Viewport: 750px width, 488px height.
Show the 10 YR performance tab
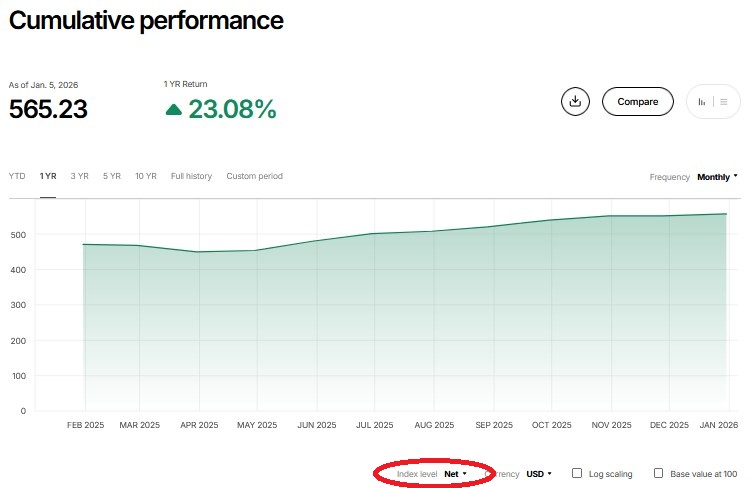pyautogui.click(x=145, y=176)
